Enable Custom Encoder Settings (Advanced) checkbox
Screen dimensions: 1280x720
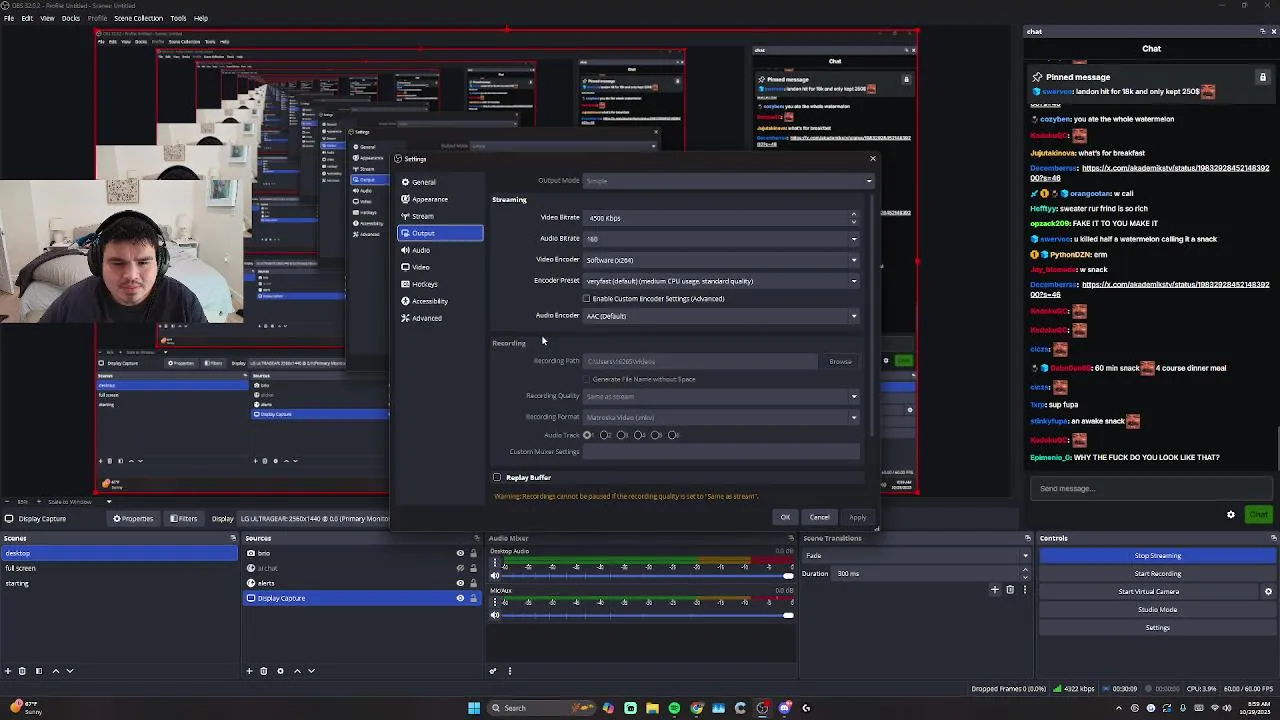(x=655, y=299)
